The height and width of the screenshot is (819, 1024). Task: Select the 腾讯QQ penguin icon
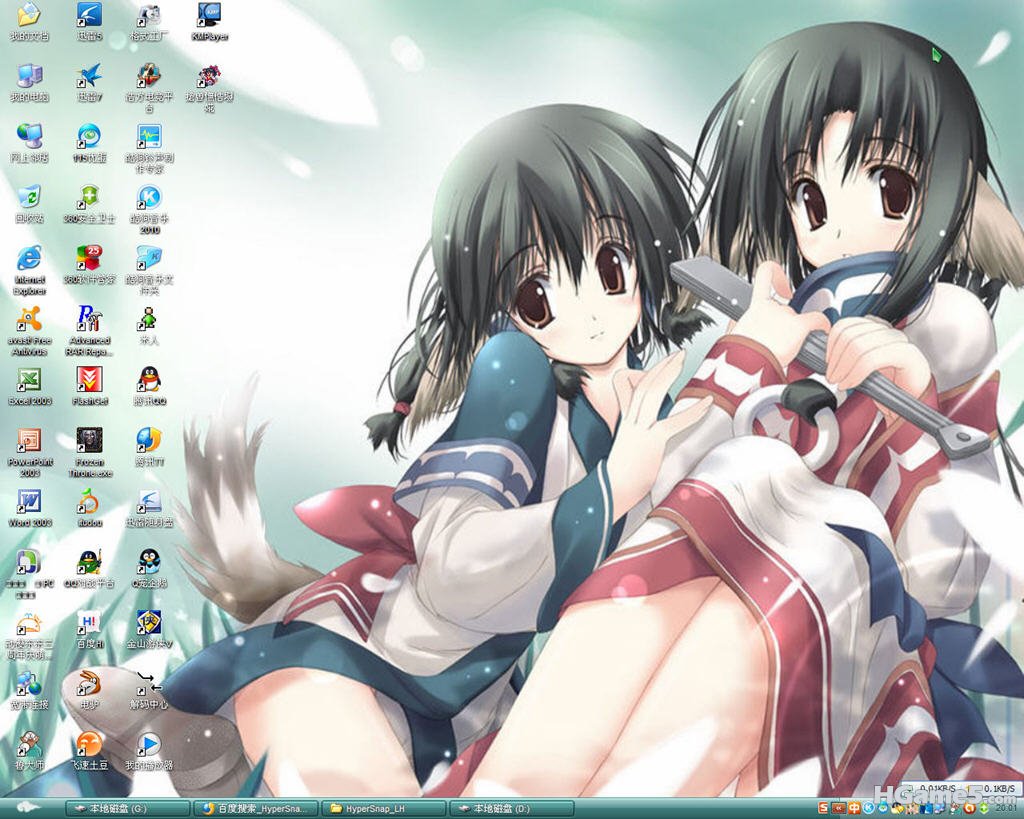click(x=149, y=380)
